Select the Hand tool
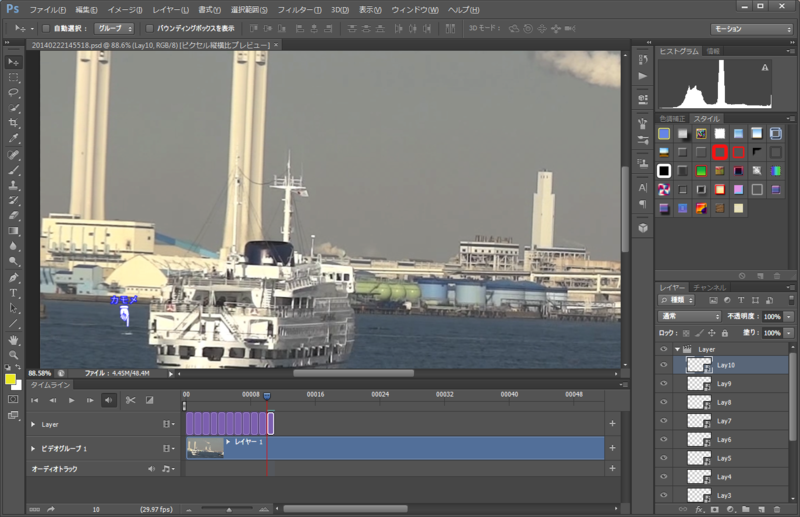This screenshot has height=517, width=800. (x=13, y=340)
